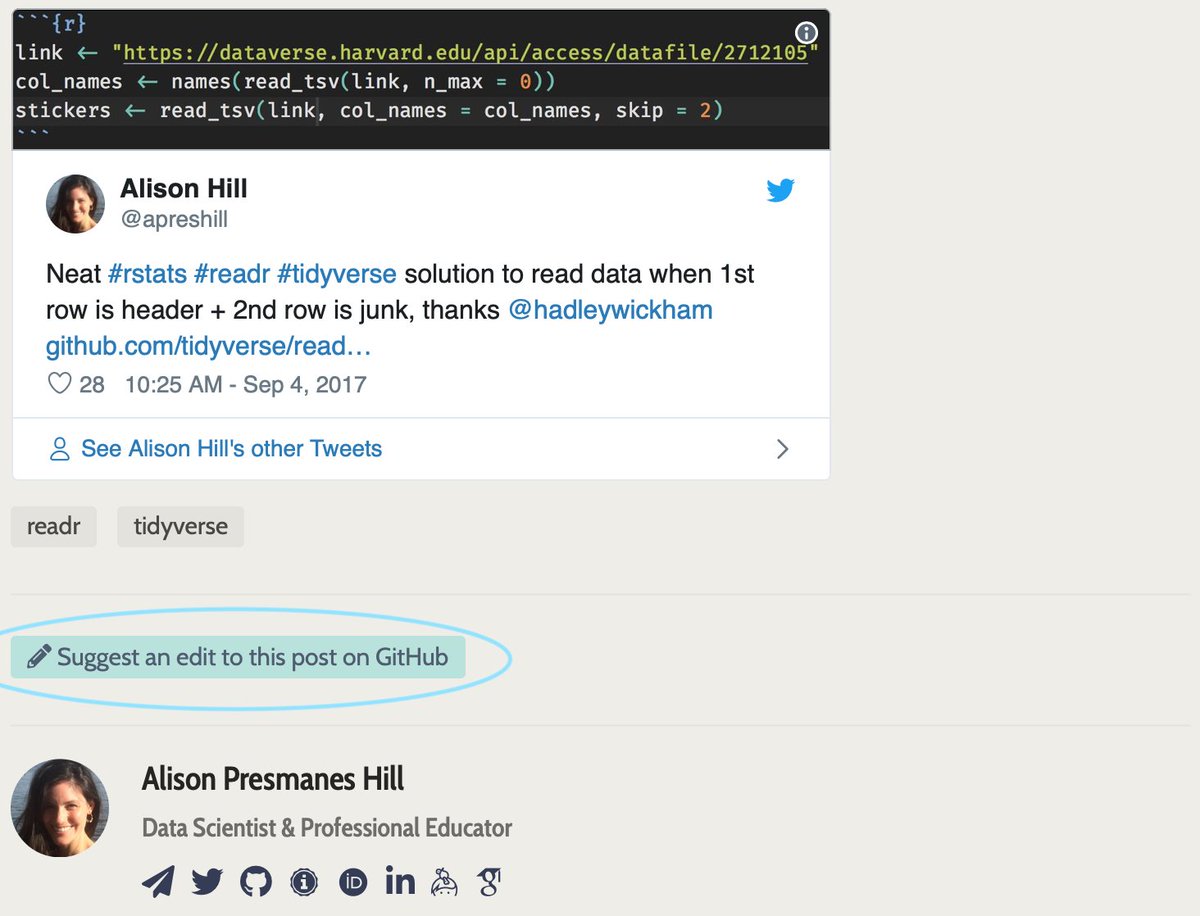
Task: Open the ORCID iD icon
Action: [x=353, y=881]
